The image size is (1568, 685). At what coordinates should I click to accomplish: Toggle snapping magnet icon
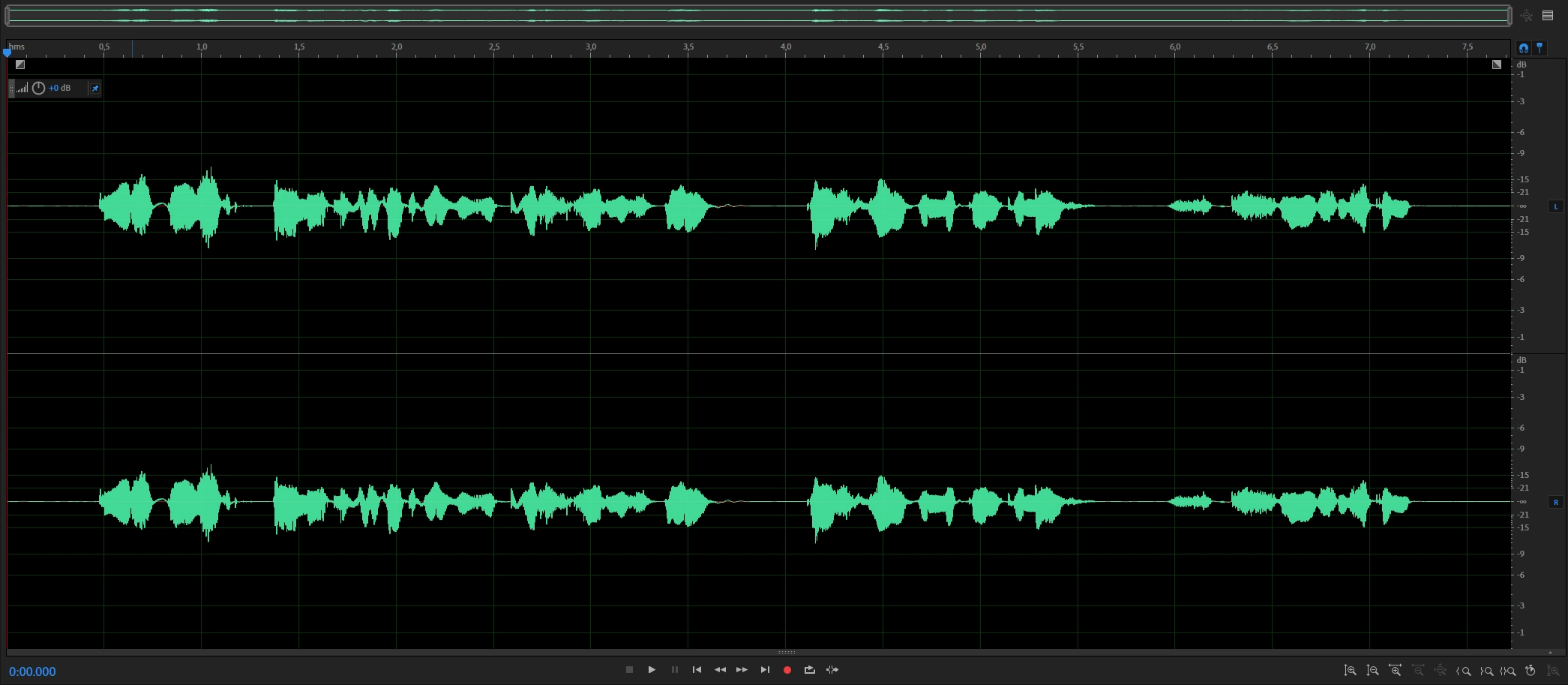tap(1524, 48)
